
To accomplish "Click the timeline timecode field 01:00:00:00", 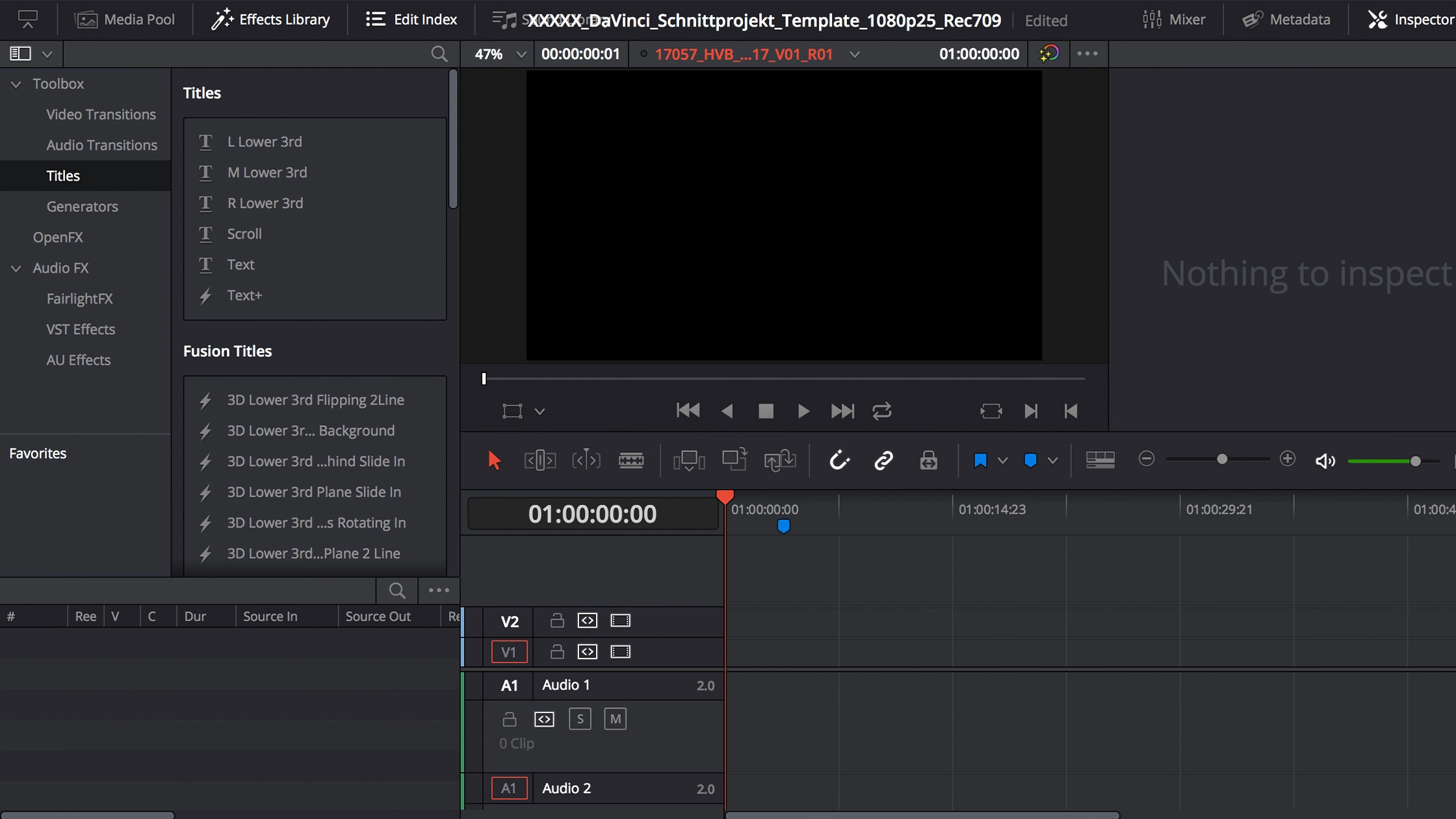I will pos(592,513).
